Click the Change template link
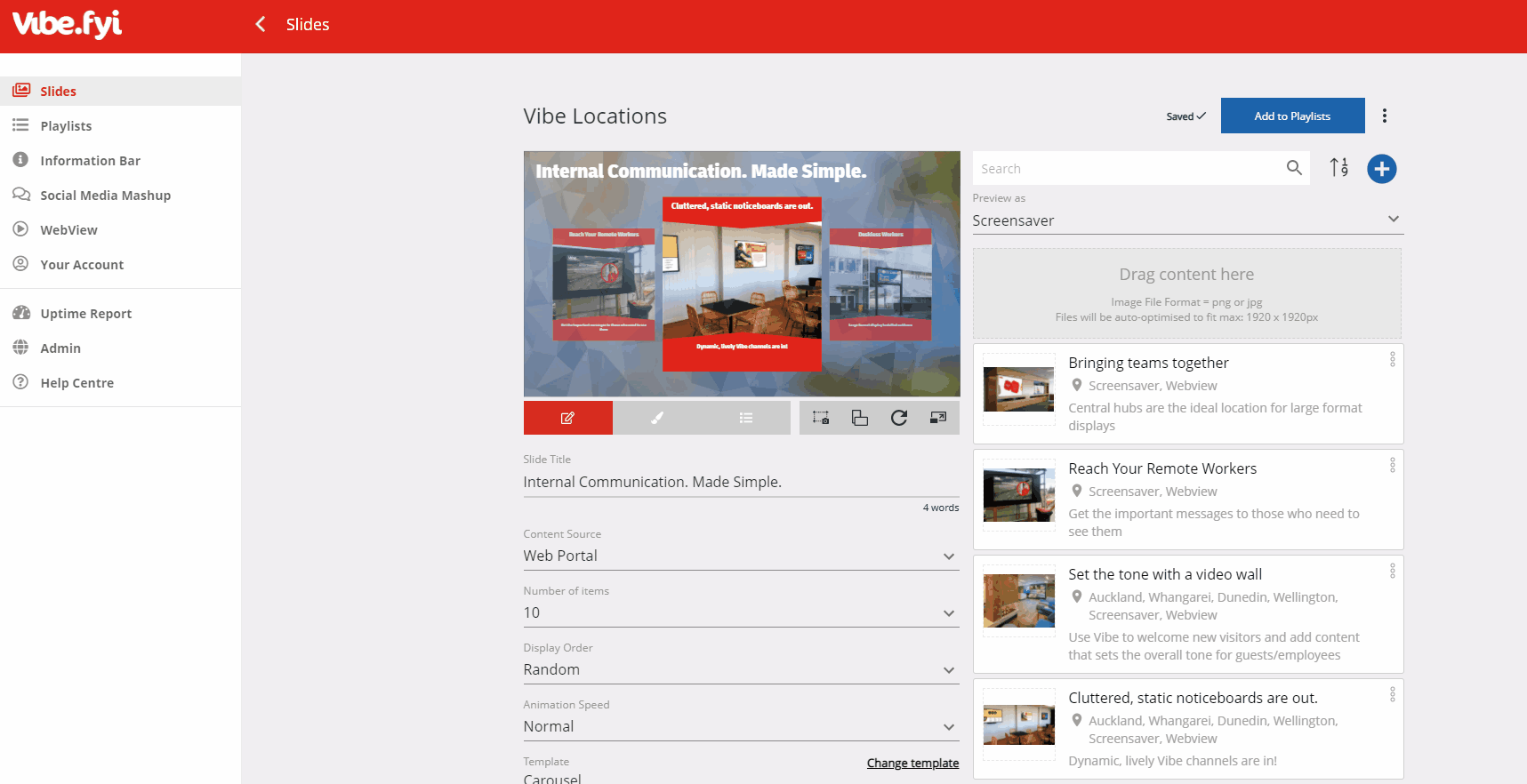 912,763
